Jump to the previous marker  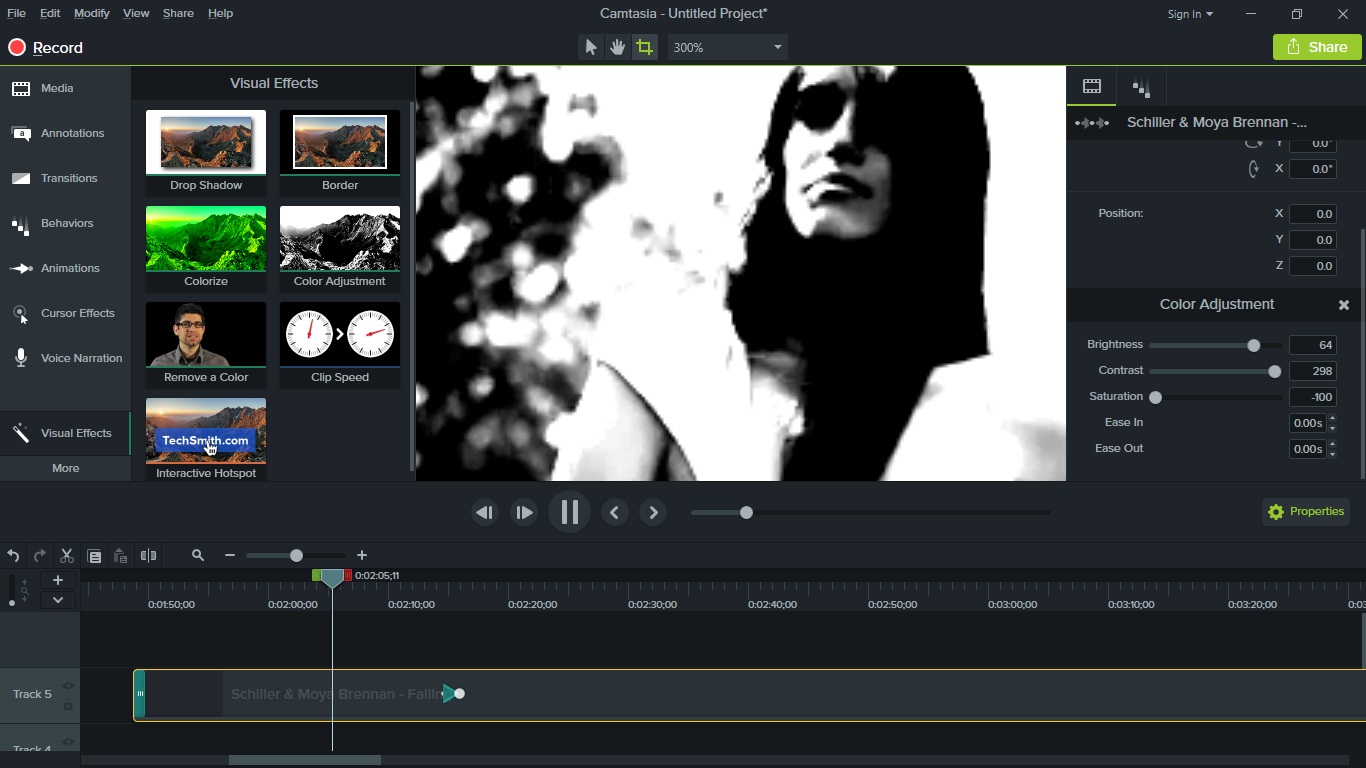pyautogui.click(x=614, y=512)
